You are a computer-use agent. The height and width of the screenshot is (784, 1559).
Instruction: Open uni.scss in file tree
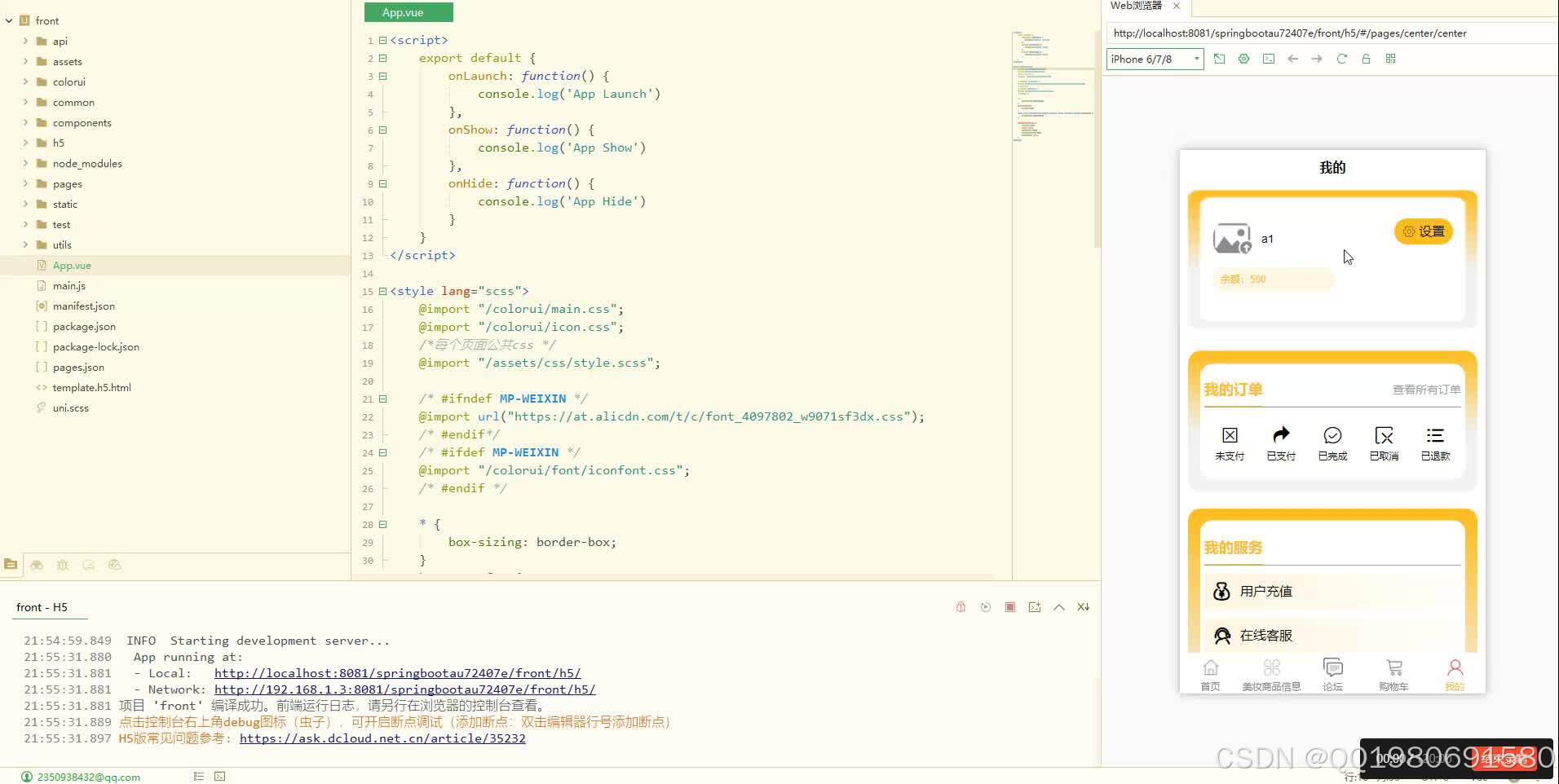(71, 407)
